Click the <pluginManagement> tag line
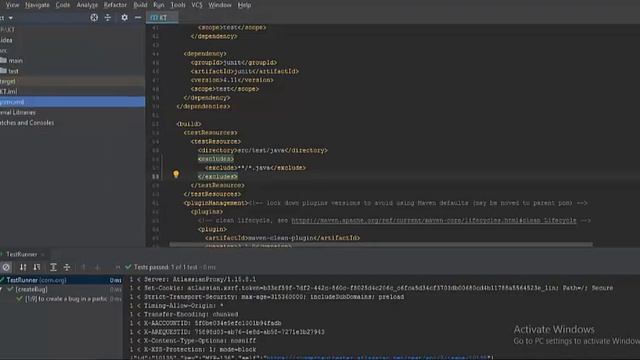640x360 pixels. tap(216, 203)
